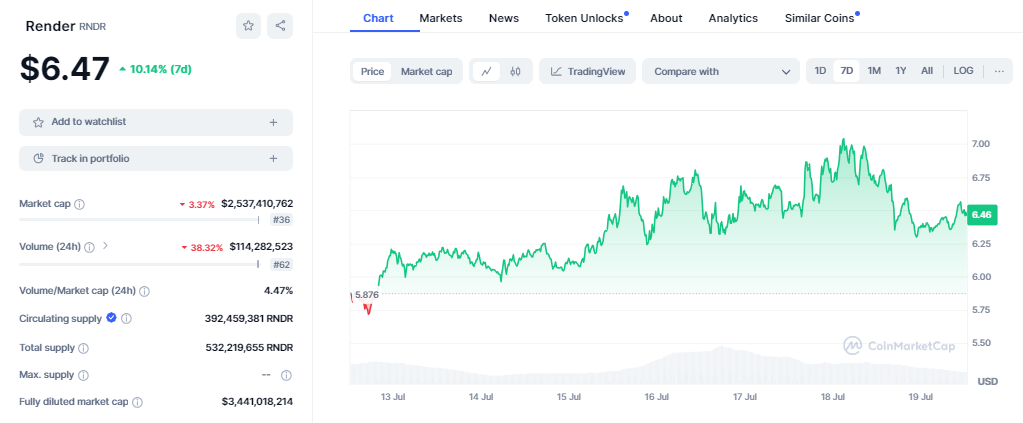The image size is (1023, 423).
Task: Open the Analytics tab
Action: [x=733, y=18]
